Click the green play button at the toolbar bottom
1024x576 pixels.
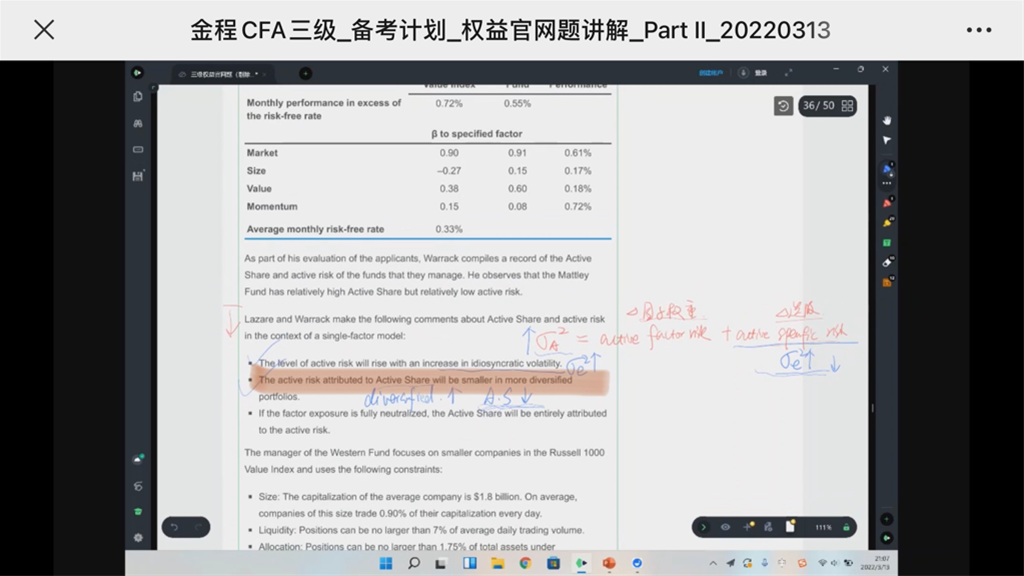pyautogui.click(x=886, y=538)
